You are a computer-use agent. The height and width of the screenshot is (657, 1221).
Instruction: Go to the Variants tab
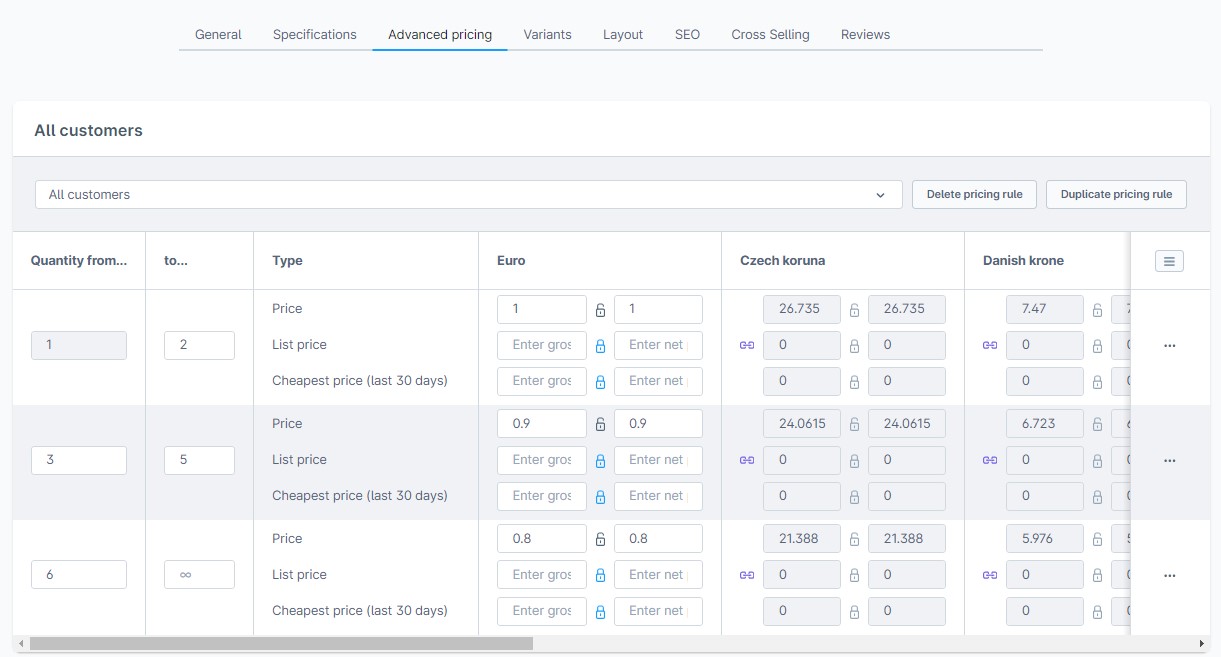pos(547,34)
